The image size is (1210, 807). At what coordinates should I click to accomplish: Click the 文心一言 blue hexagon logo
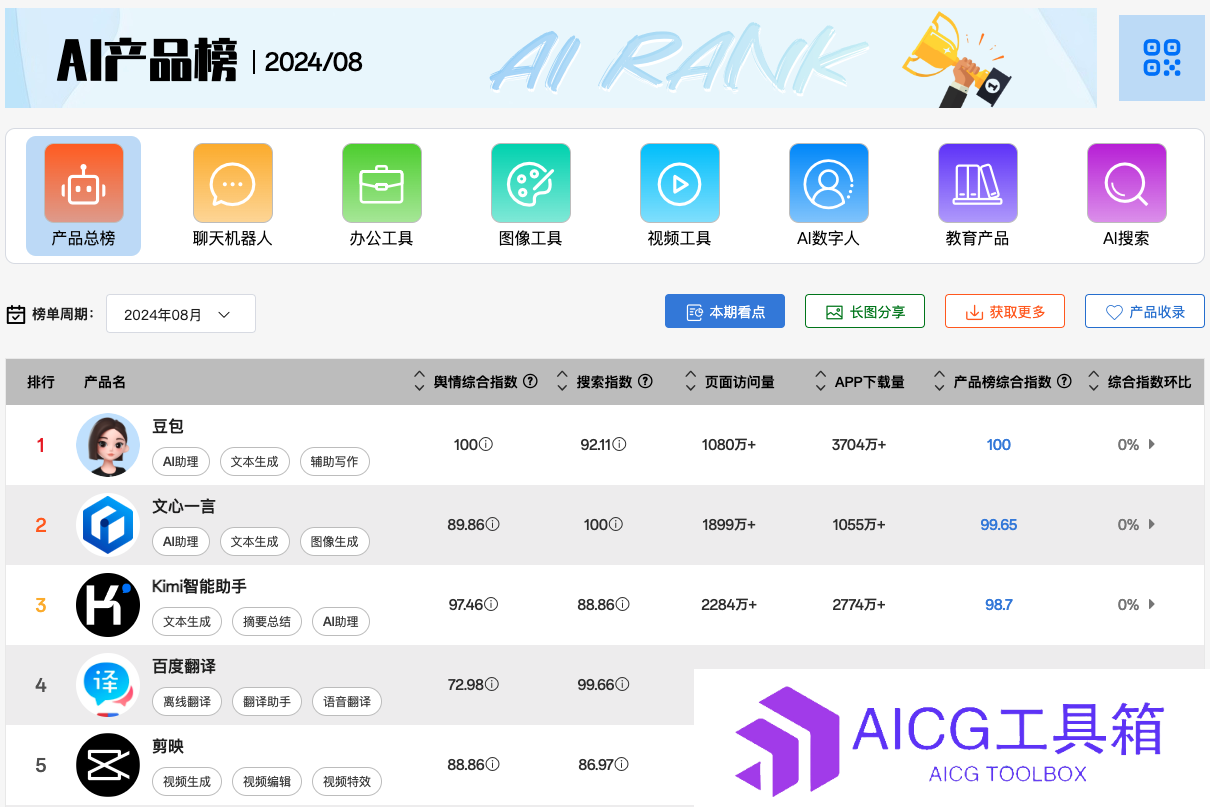108,525
